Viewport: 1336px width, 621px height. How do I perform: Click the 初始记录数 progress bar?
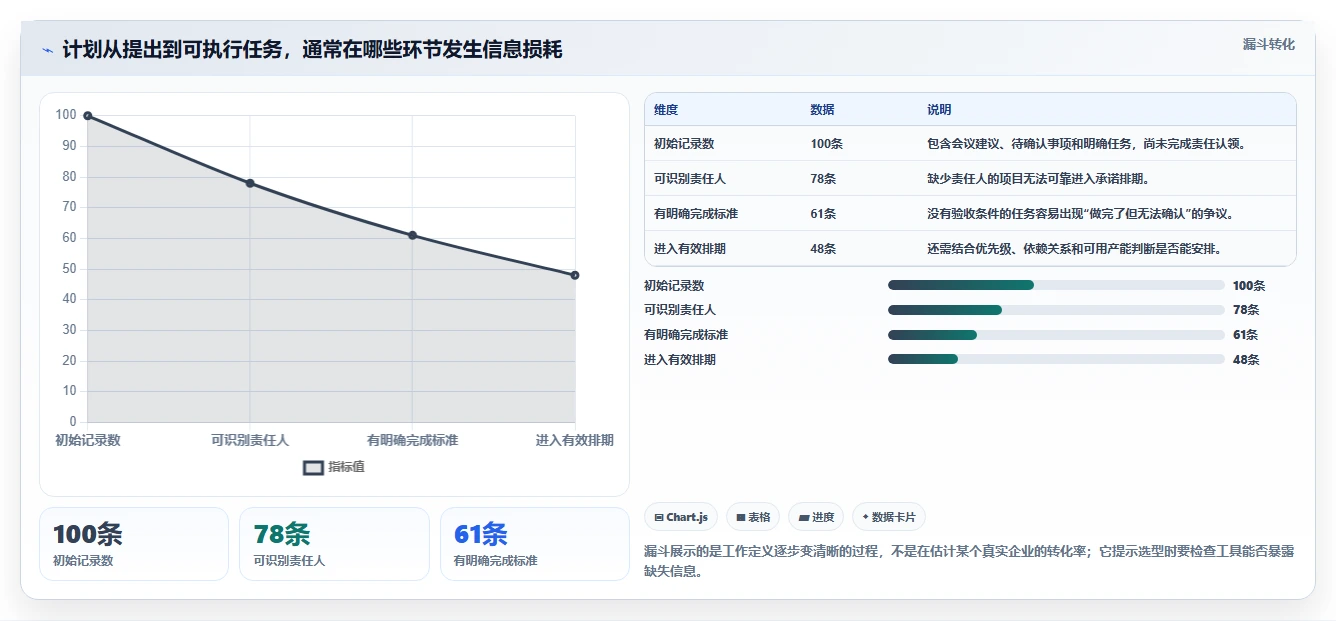click(1056, 285)
